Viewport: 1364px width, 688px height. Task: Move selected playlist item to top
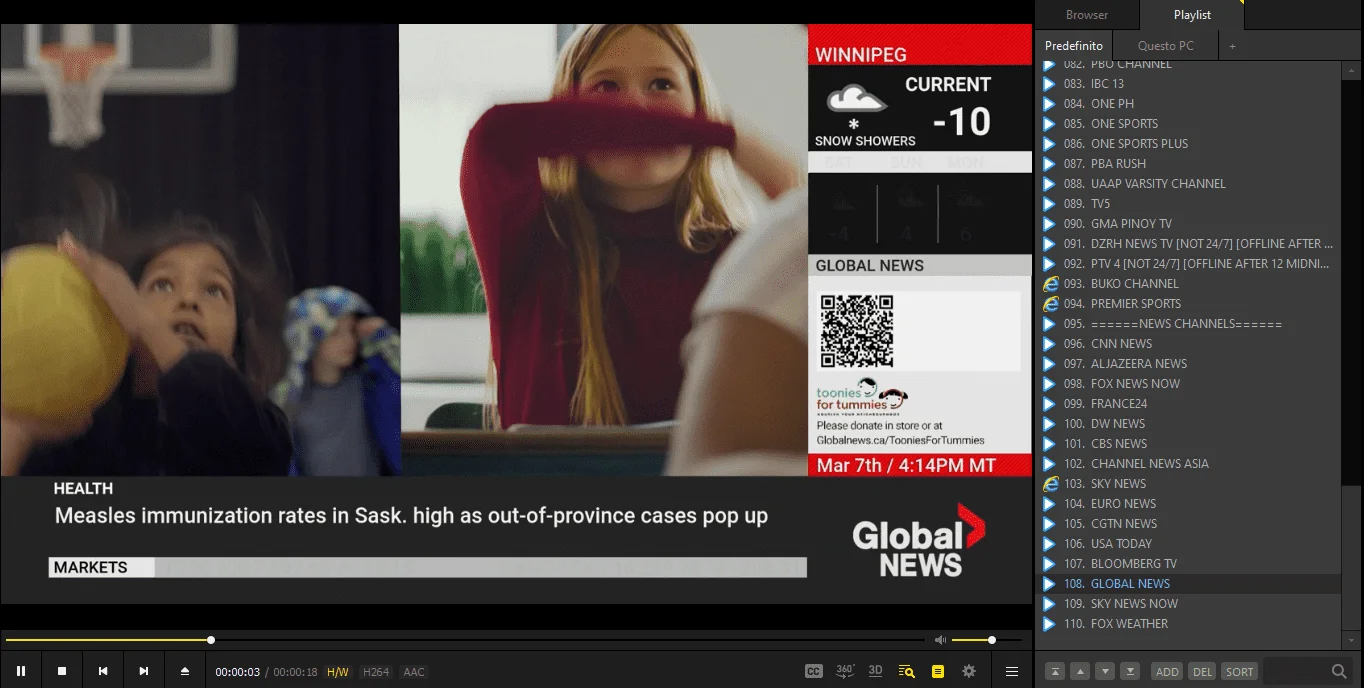tap(1055, 671)
